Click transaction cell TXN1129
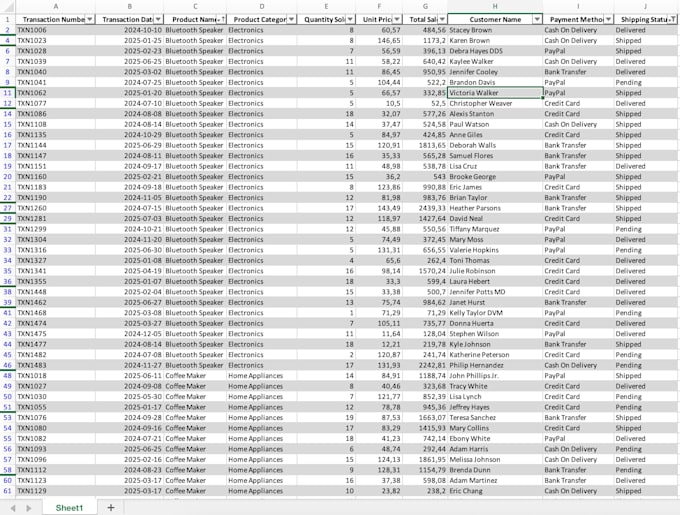 [x=56, y=491]
